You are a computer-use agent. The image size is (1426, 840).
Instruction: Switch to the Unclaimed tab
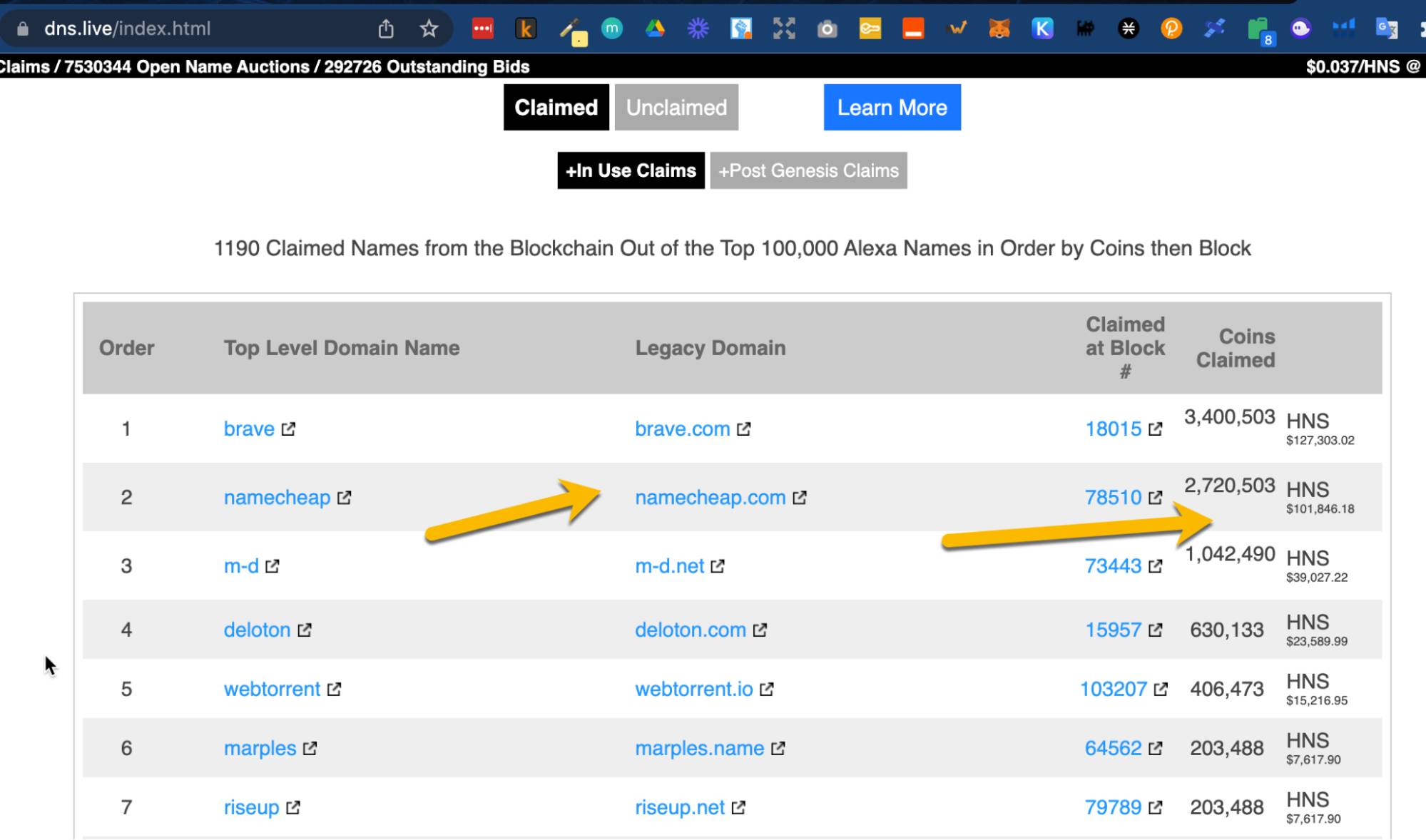676,108
